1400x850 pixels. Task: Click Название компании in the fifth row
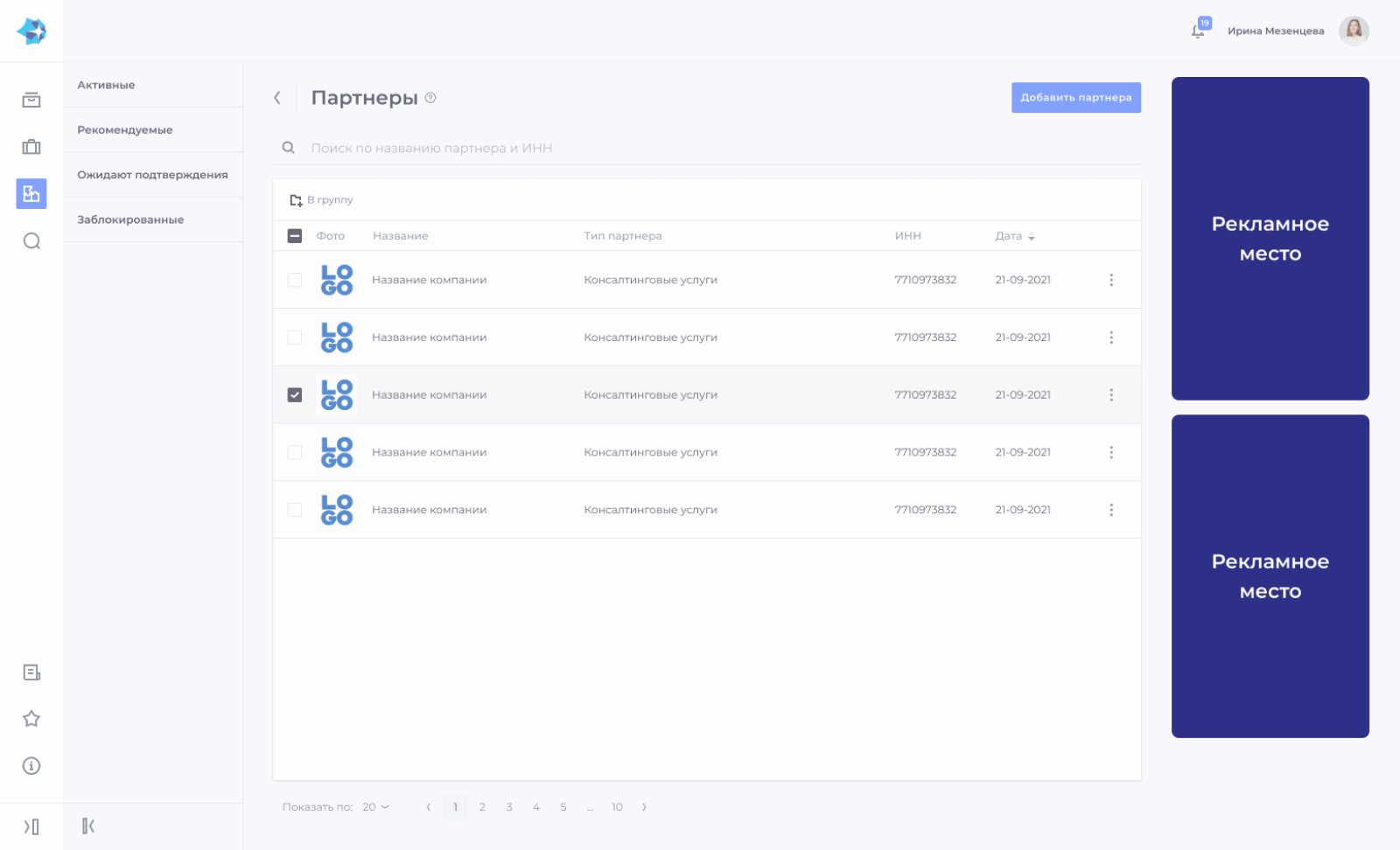coord(430,510)
